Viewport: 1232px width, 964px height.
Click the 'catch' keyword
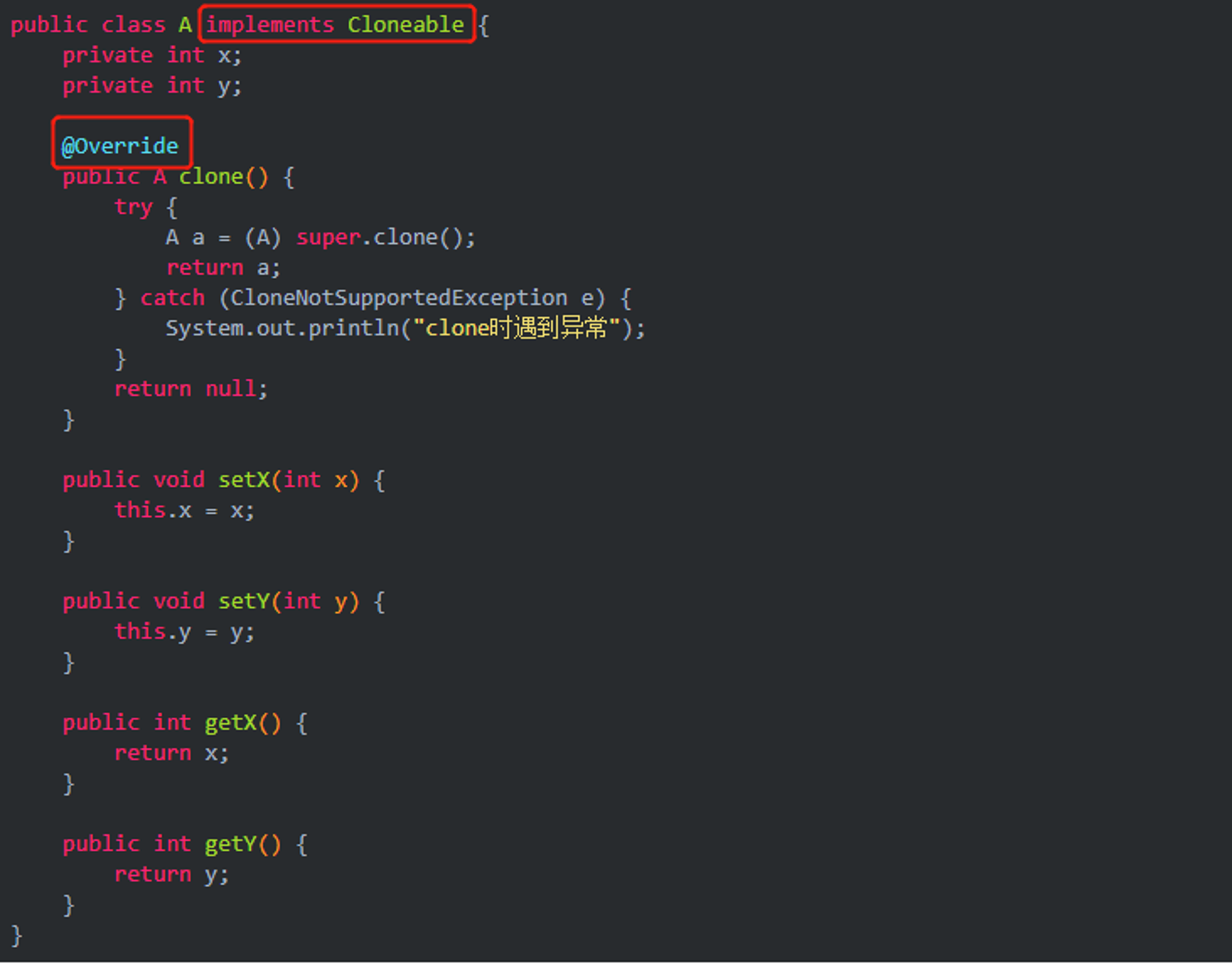pos(172,298)
